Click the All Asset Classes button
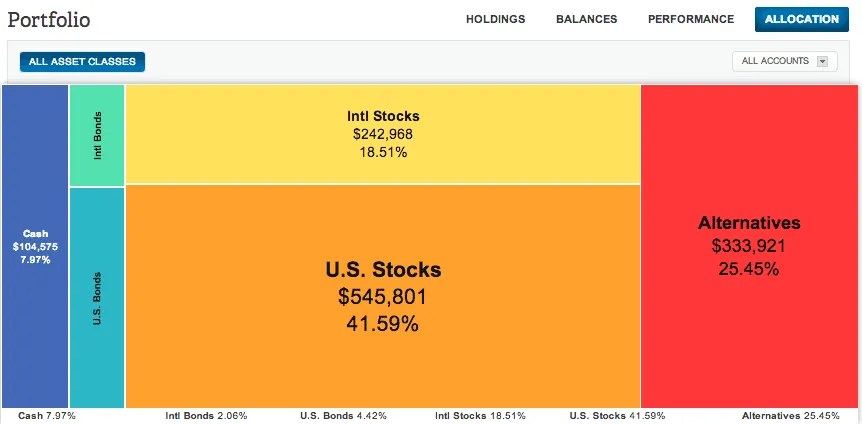The width and height of the screenshot is (862, 424). (x=82, y=62)
